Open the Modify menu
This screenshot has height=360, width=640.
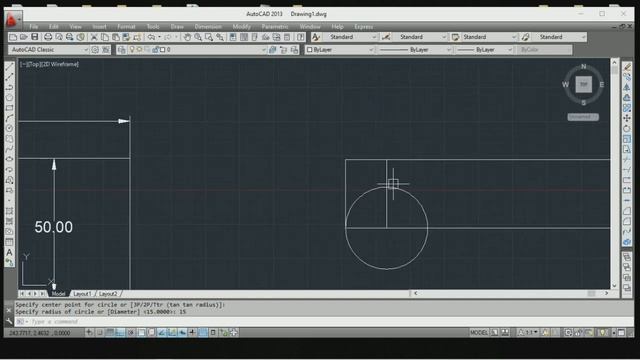tap(242, 27)
